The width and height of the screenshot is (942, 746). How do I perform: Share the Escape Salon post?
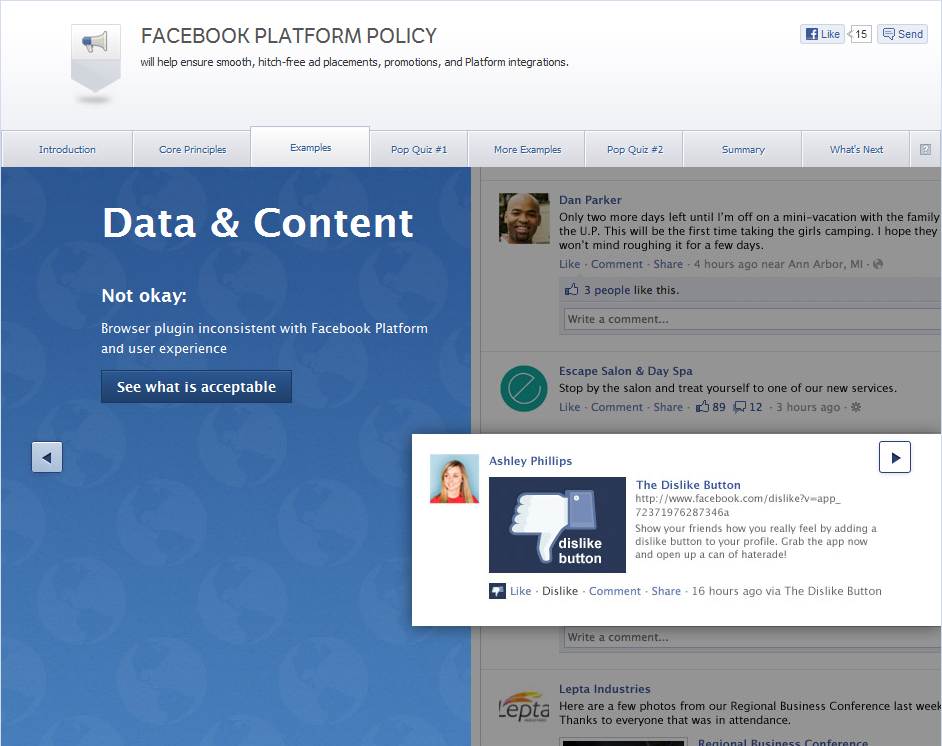click(668, 407)
